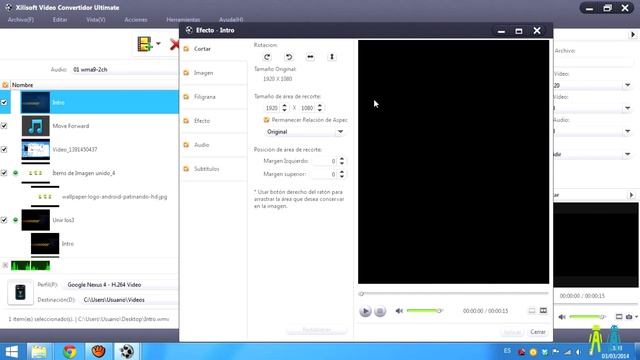640x360 pixels.
Task: Open the Acciones menu
Action: pos(136,20)
